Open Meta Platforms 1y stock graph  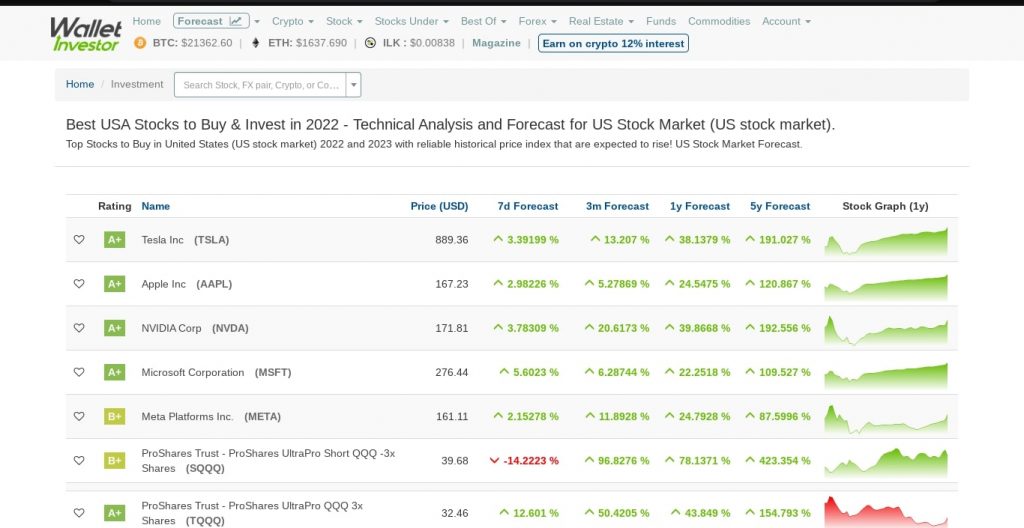coord(886,419)
